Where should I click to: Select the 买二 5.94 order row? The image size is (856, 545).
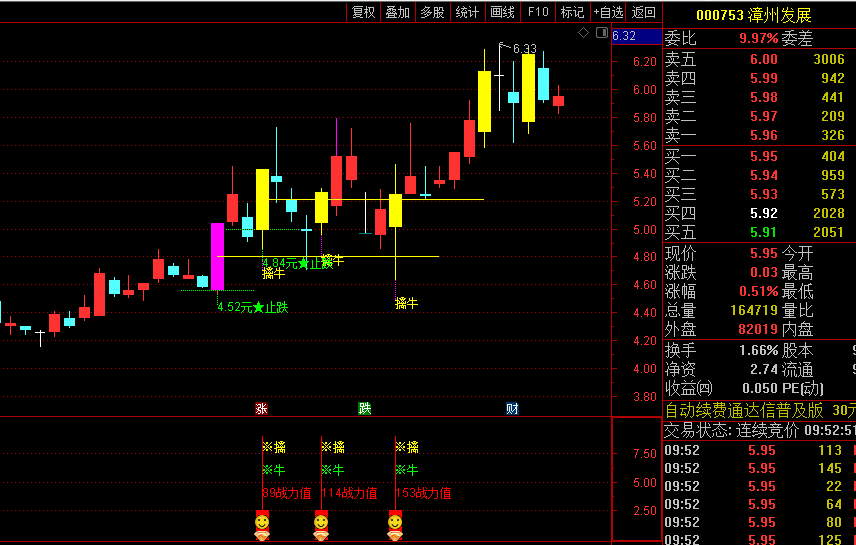point(759,175)
